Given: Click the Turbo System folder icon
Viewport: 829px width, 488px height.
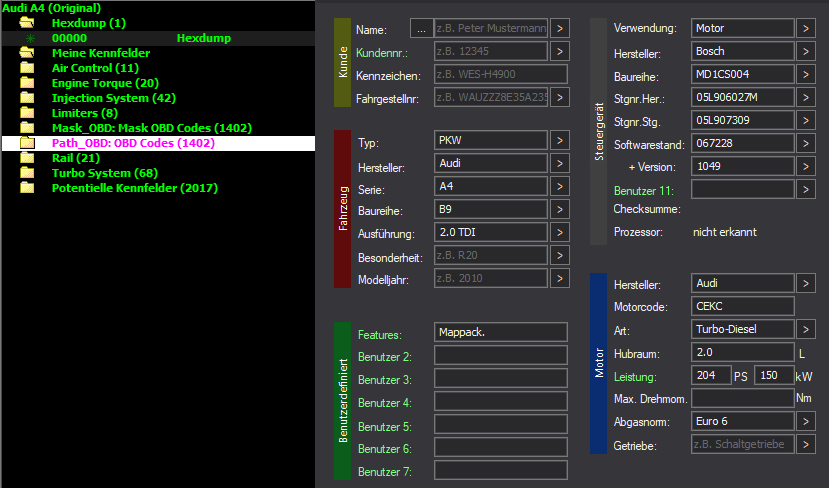Looking at the screenshot, I should click(27, 173).
